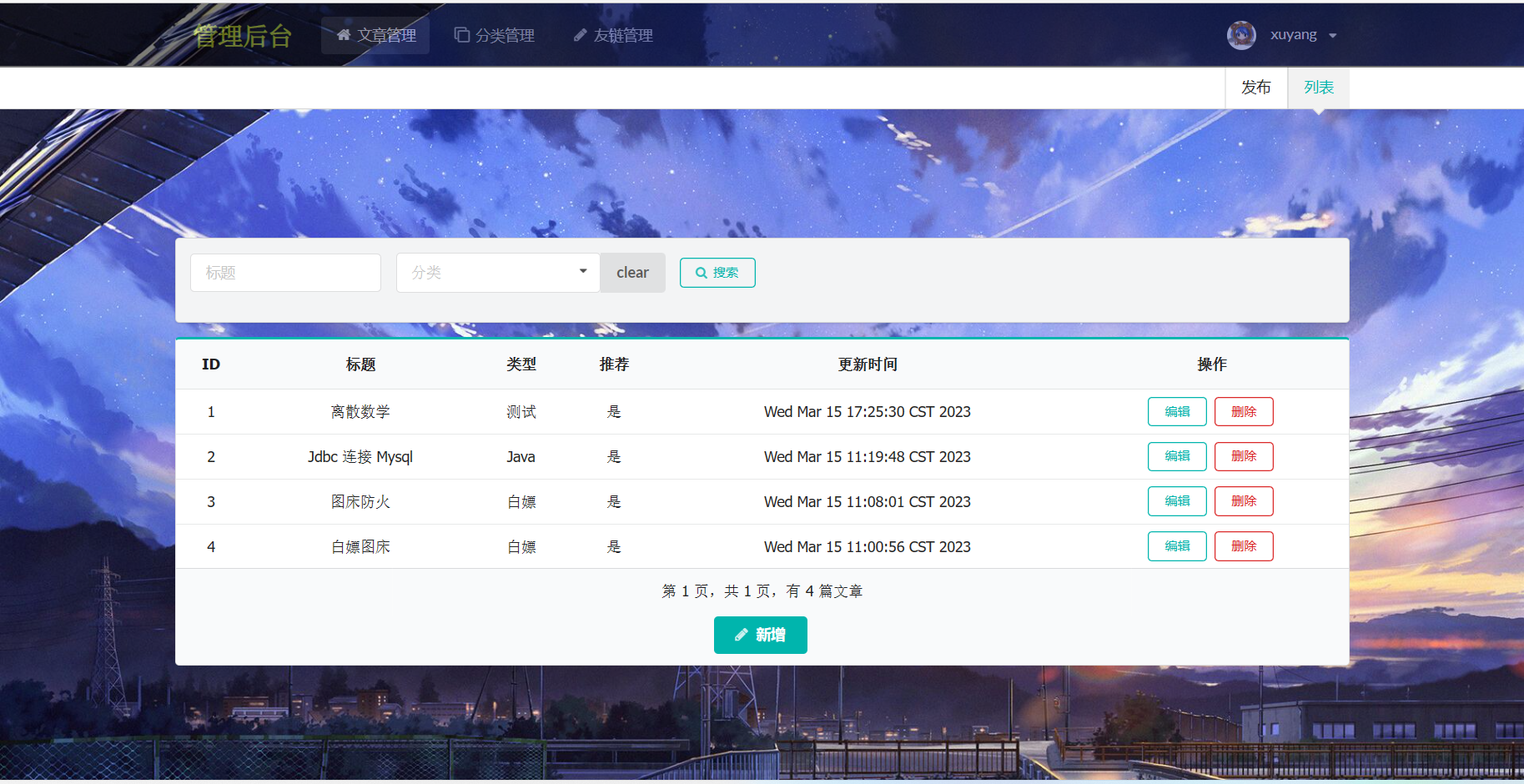Edit the Jdbc 连接 Mysql article
Image resolution: width=1524 pixels, height=784 pixels.
[x=1176, y=457]
